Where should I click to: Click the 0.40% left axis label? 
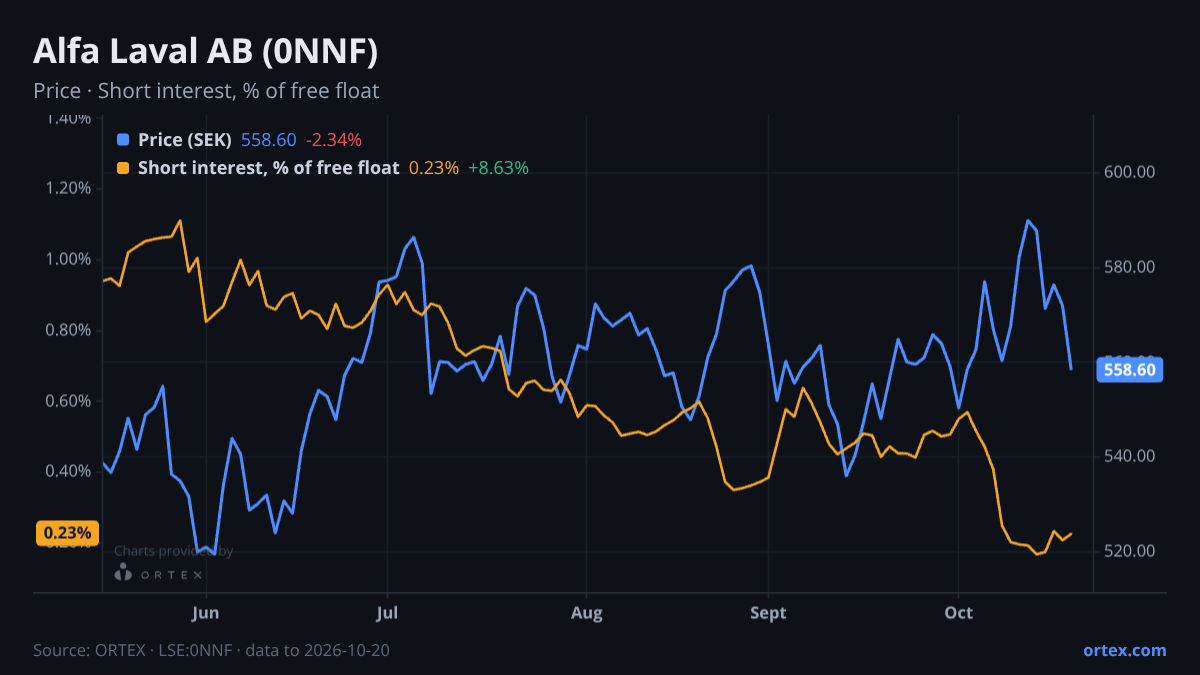68,471
